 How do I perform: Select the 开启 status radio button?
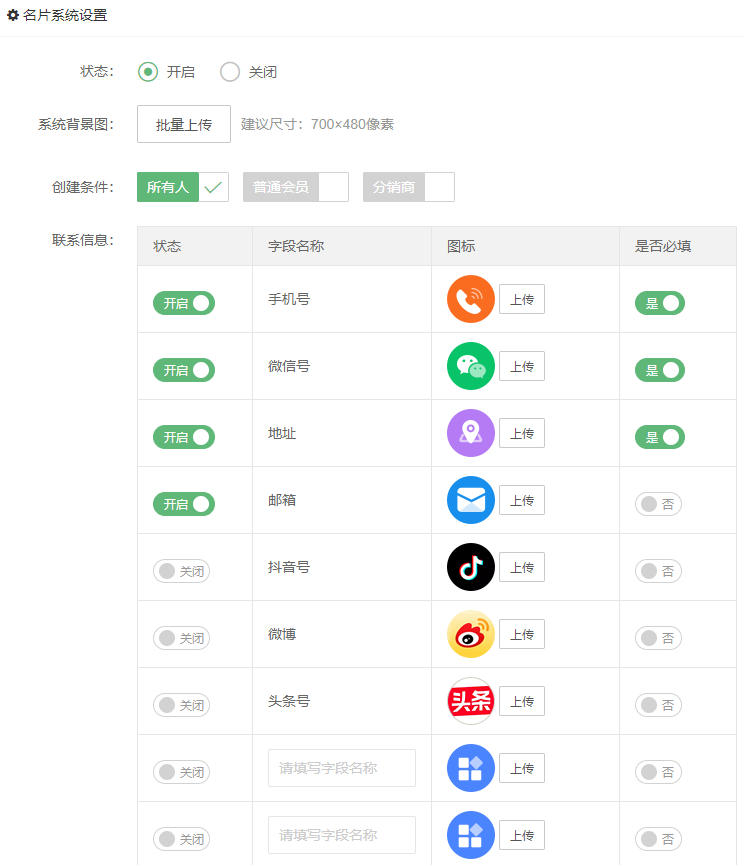(148, 72)
